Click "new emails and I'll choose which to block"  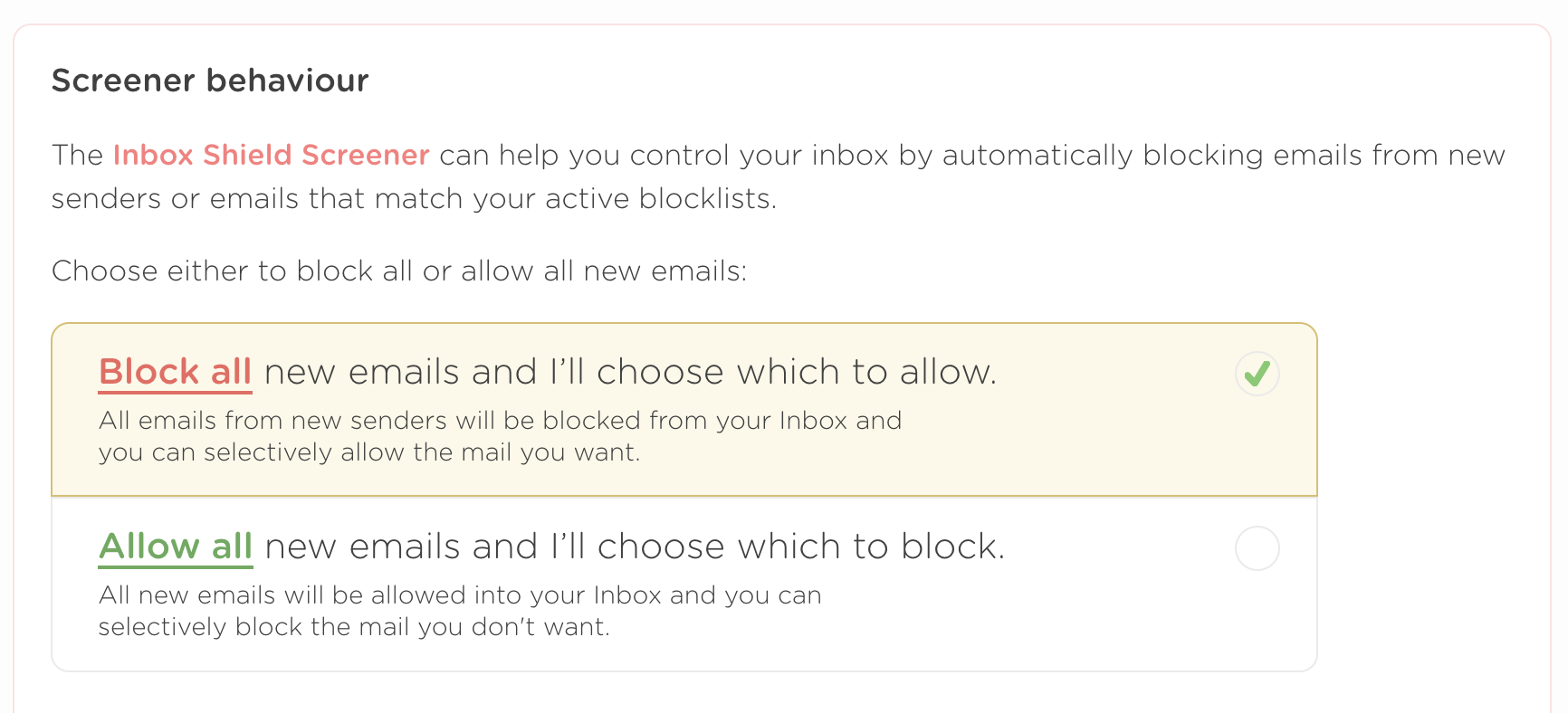click(x=635, y=547)
